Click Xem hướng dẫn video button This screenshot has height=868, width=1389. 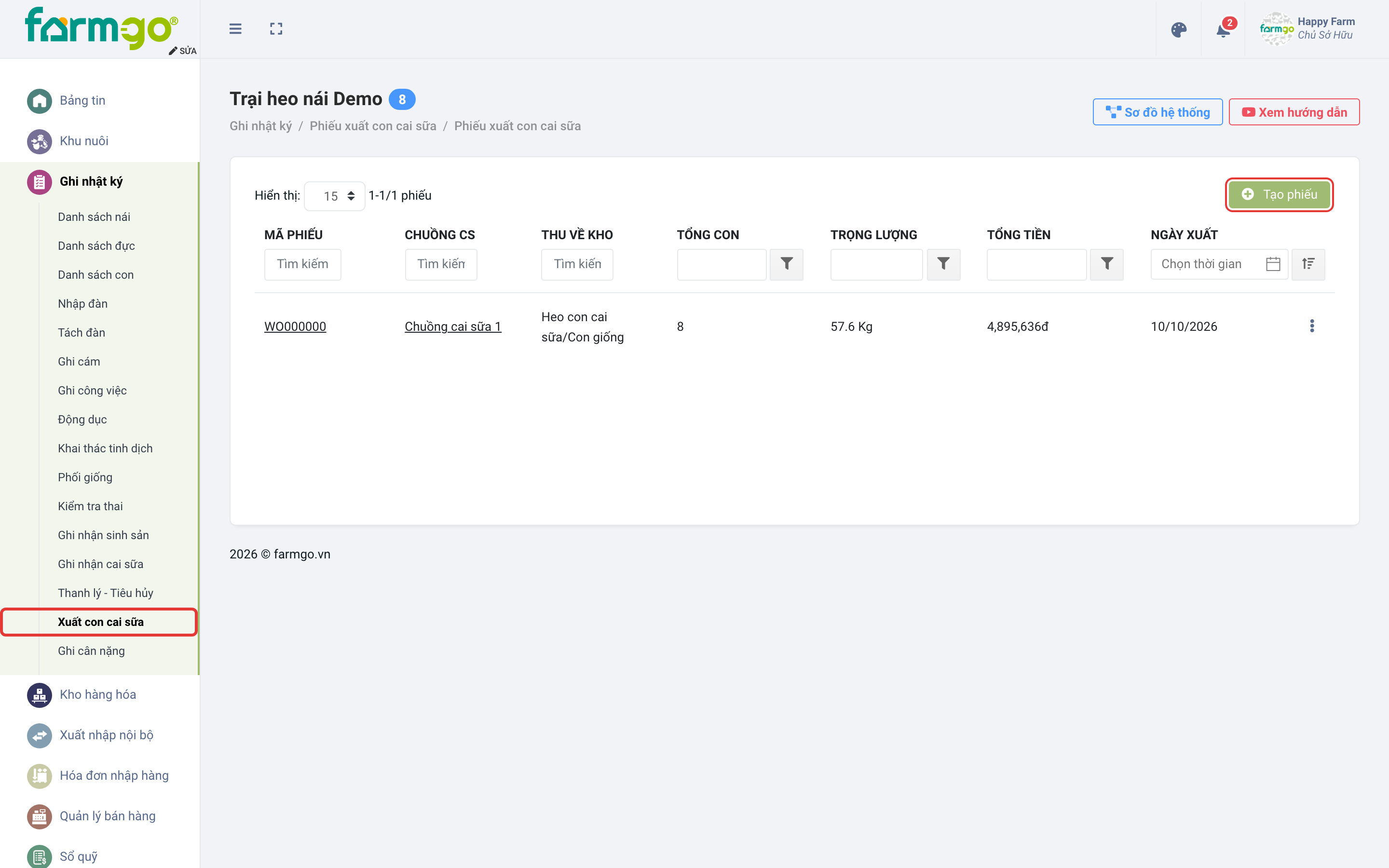1294,112
